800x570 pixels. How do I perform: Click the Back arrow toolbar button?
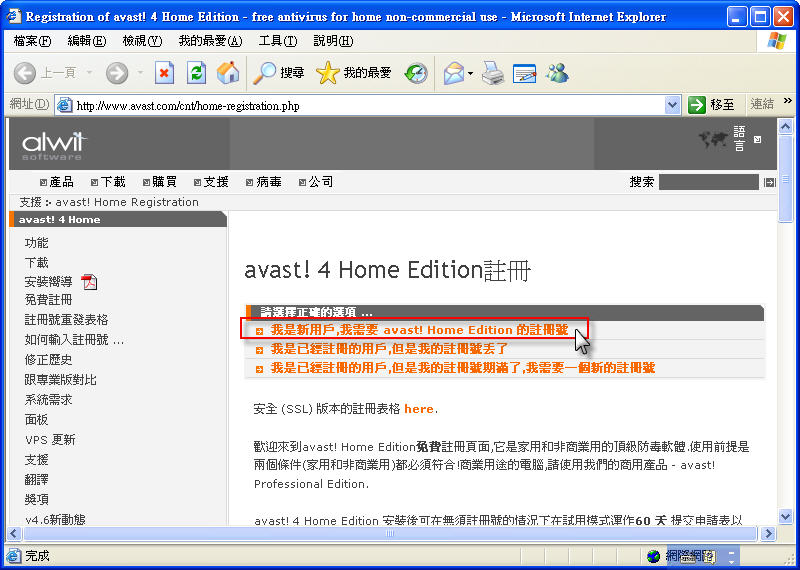coord(24,73)
